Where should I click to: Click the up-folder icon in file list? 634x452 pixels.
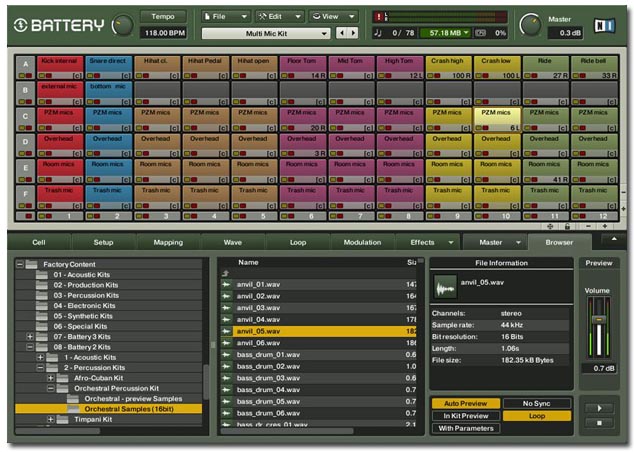(226, 274)
